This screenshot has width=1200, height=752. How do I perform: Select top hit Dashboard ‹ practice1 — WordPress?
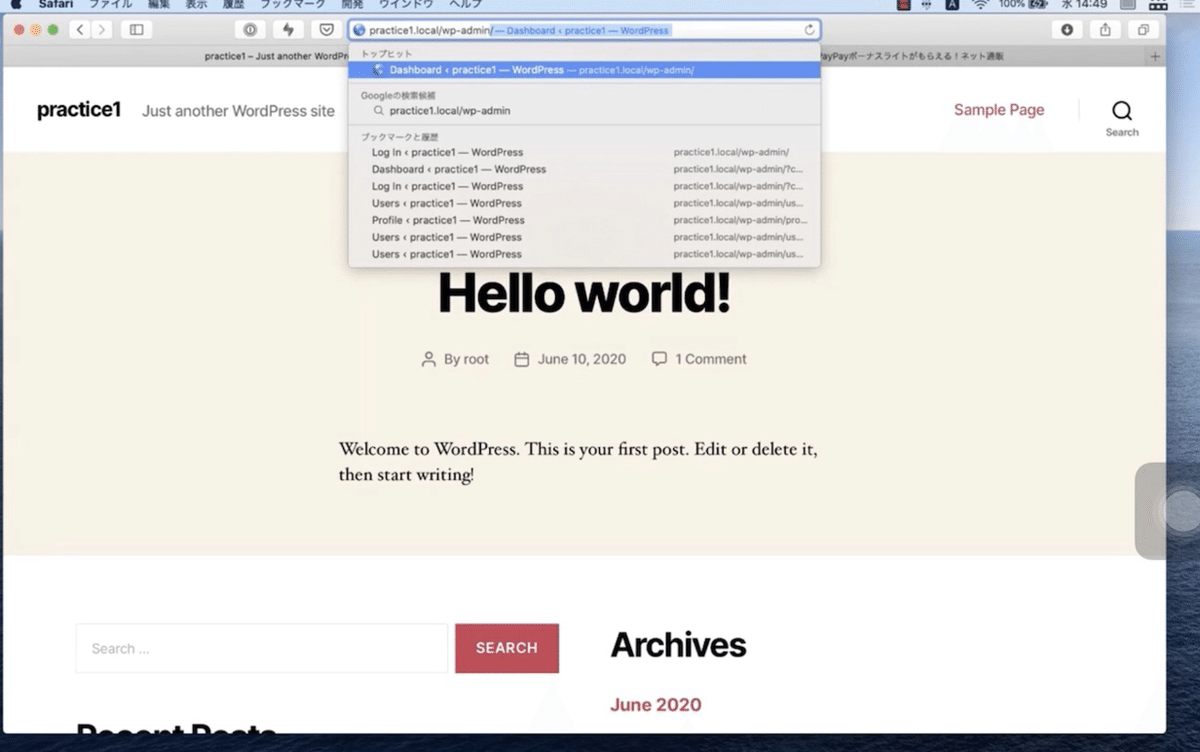tap(584, 70)
